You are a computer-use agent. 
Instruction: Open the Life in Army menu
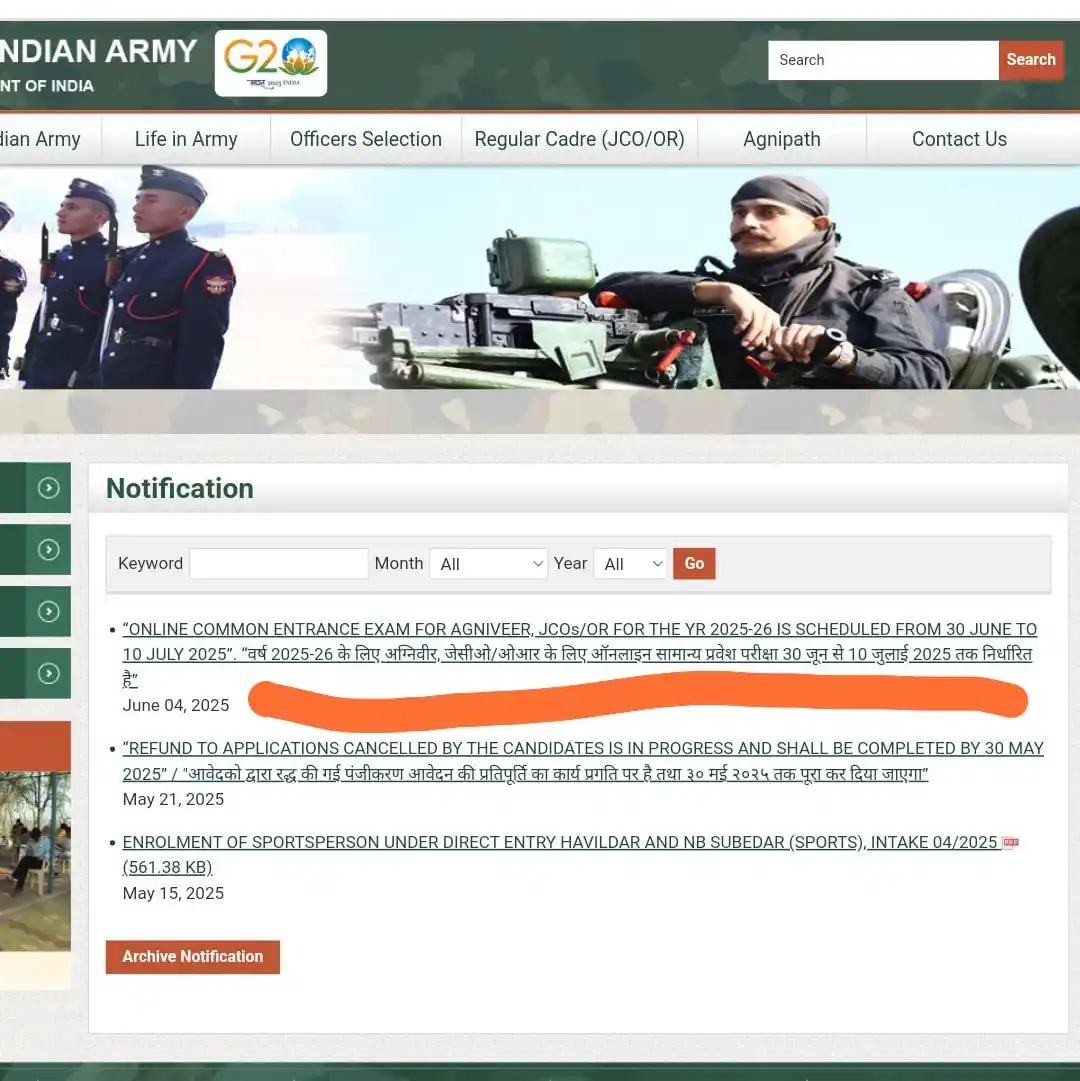pyautogui.click(x=186, y=139)
